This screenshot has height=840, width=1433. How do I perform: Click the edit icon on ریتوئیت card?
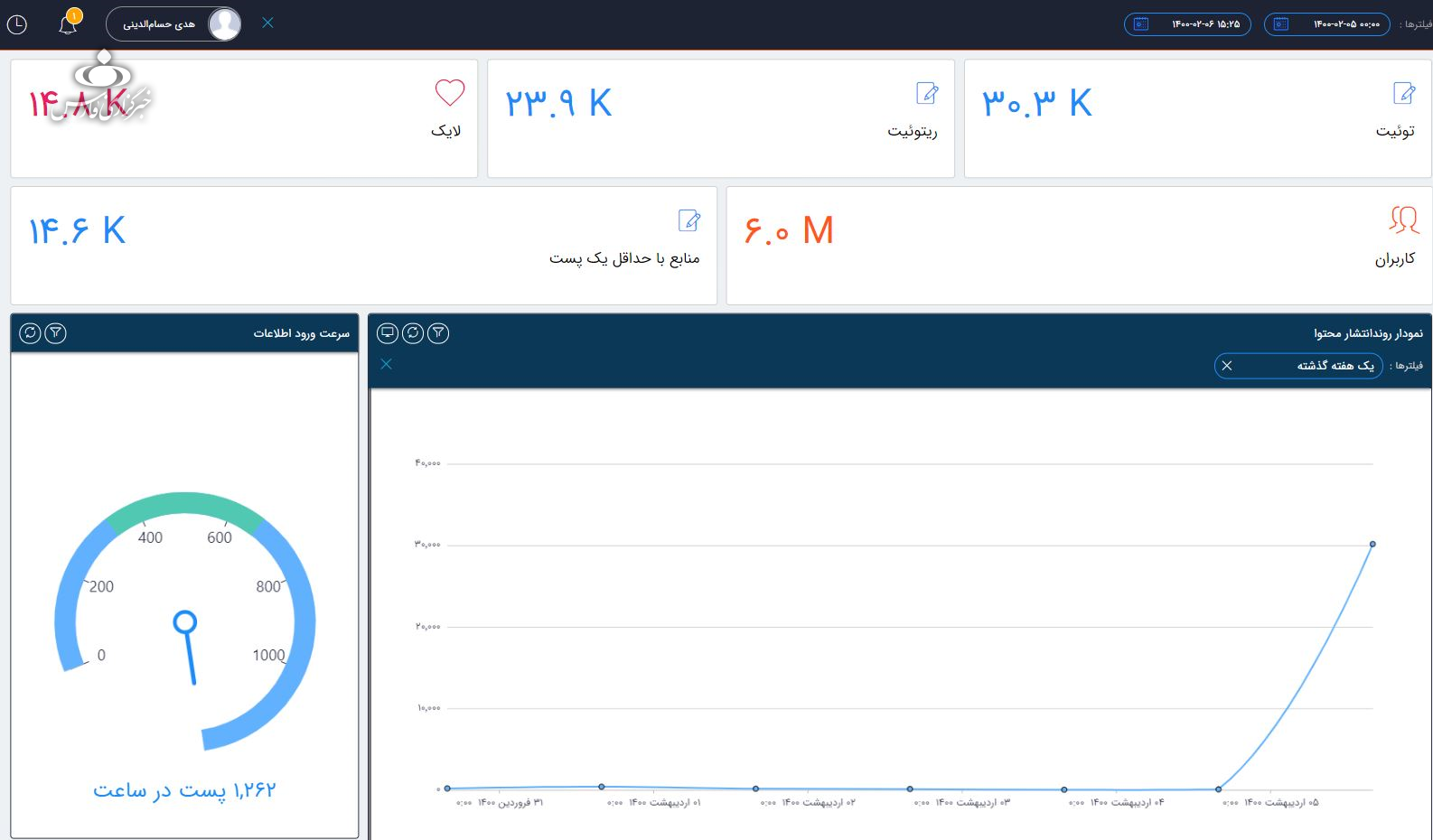point(927,92)
